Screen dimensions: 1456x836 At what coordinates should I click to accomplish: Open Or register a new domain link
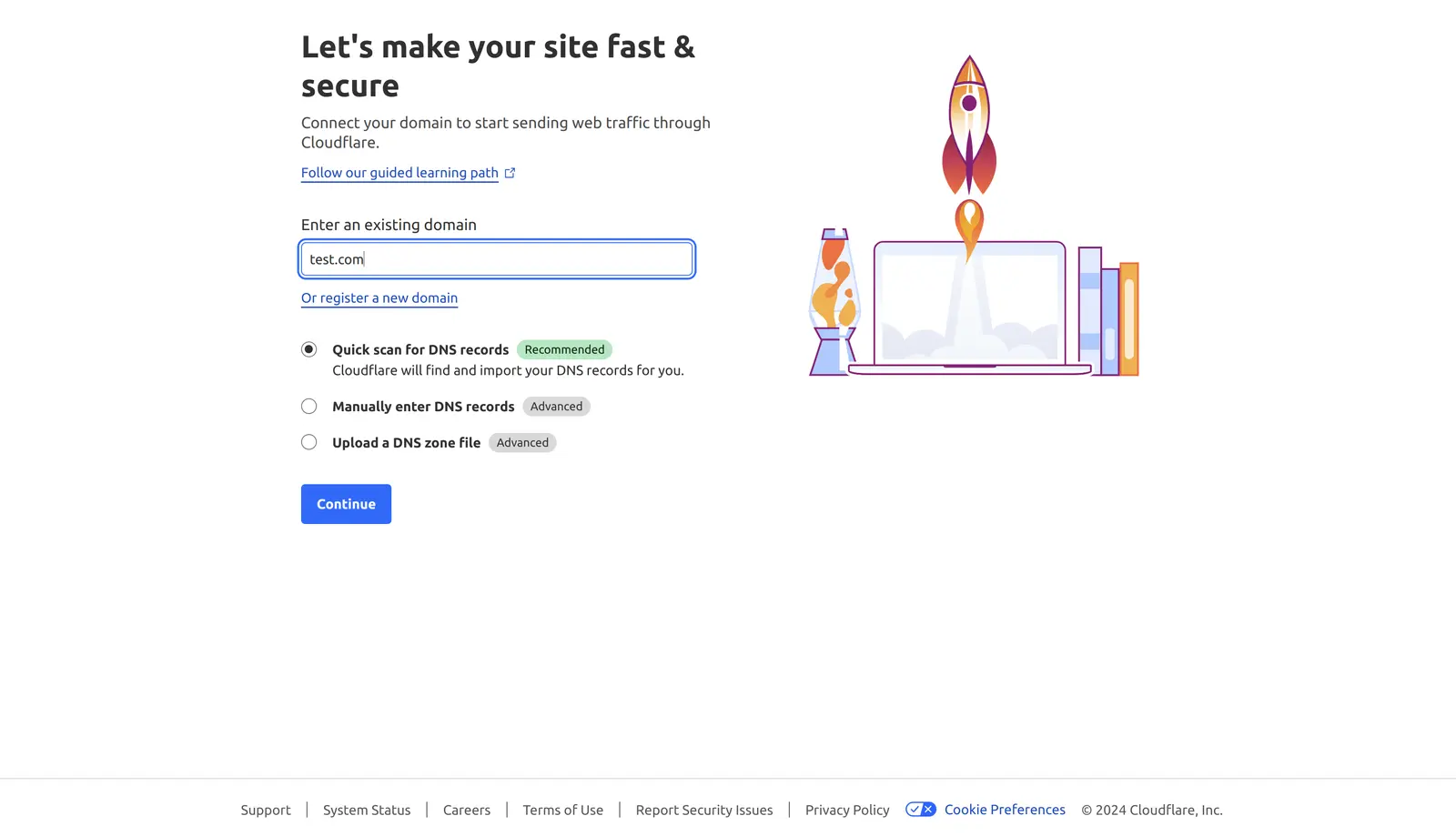click(x=379, y=298)
